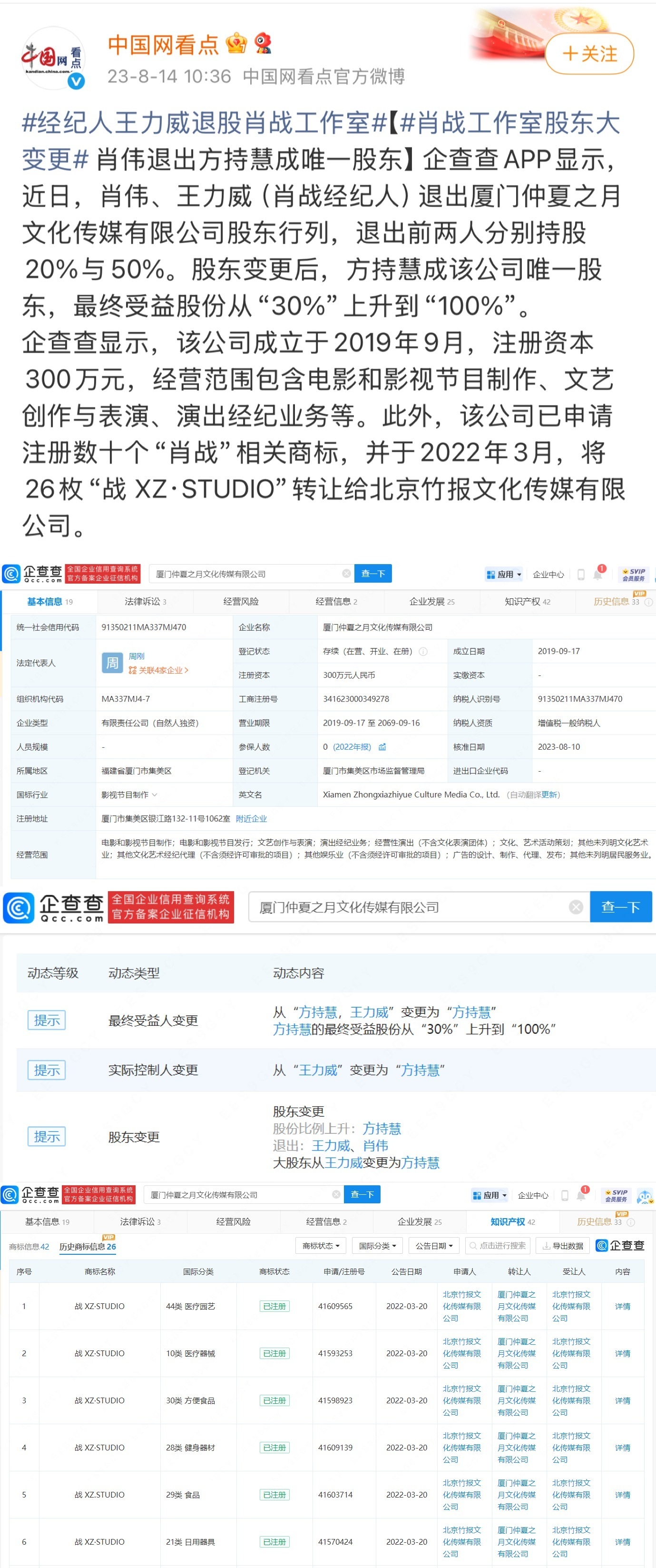This screenshot has width=656, height=1568.
Task: Select the highlighted 知识产权 42 tab
Action: (x=513, y=1221)
